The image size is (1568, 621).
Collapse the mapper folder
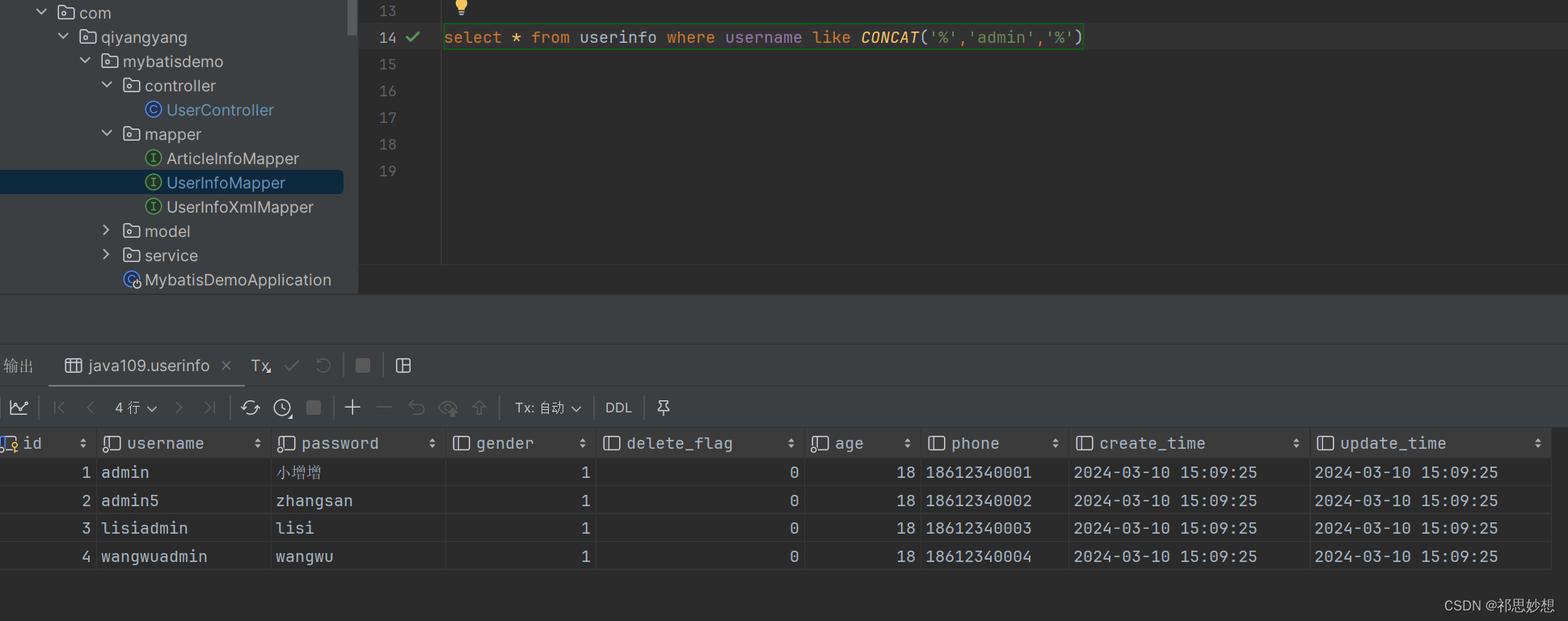point(107,133)
